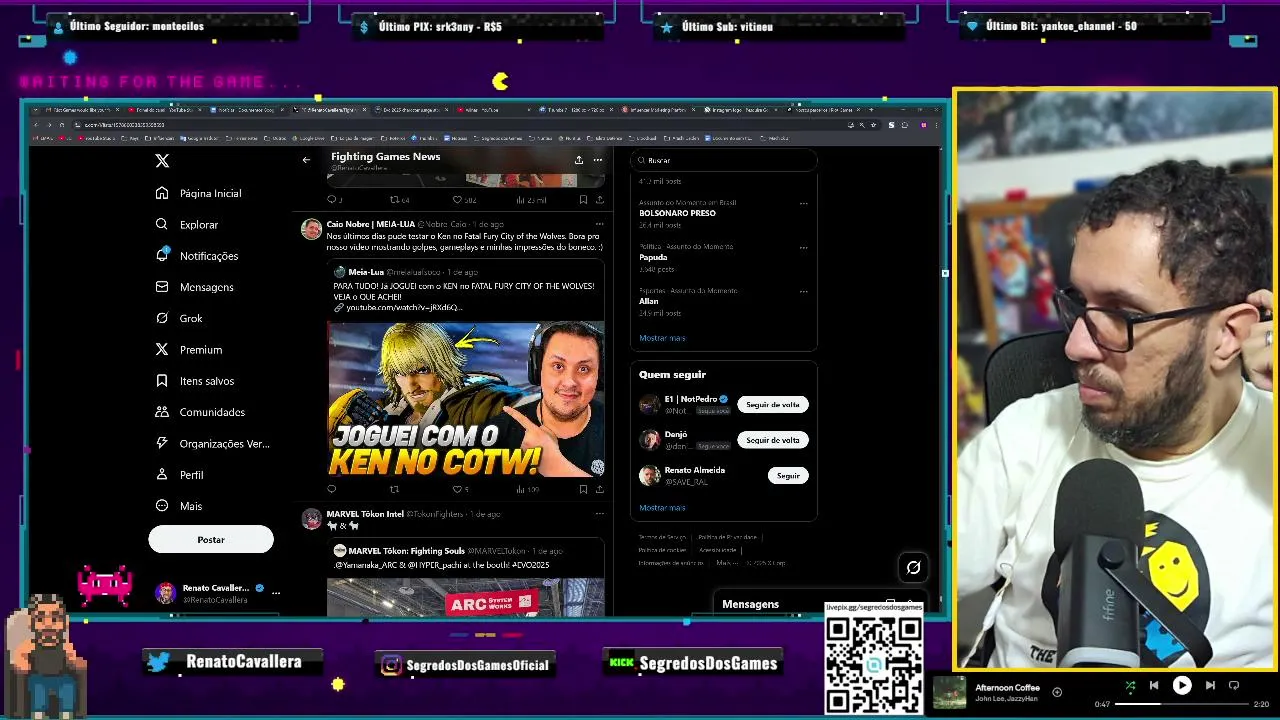Share the Caio Nobre post

click(599, 489)
